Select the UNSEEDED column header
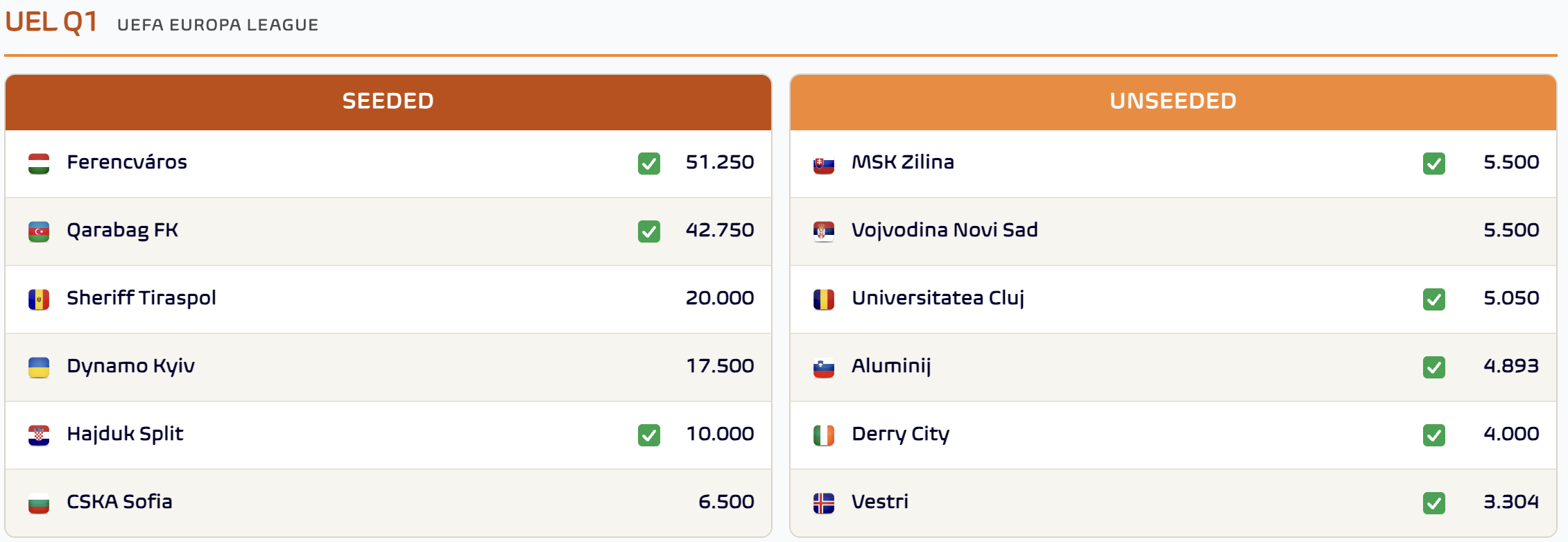The image size is (1568, 542). click(1173, 102)
